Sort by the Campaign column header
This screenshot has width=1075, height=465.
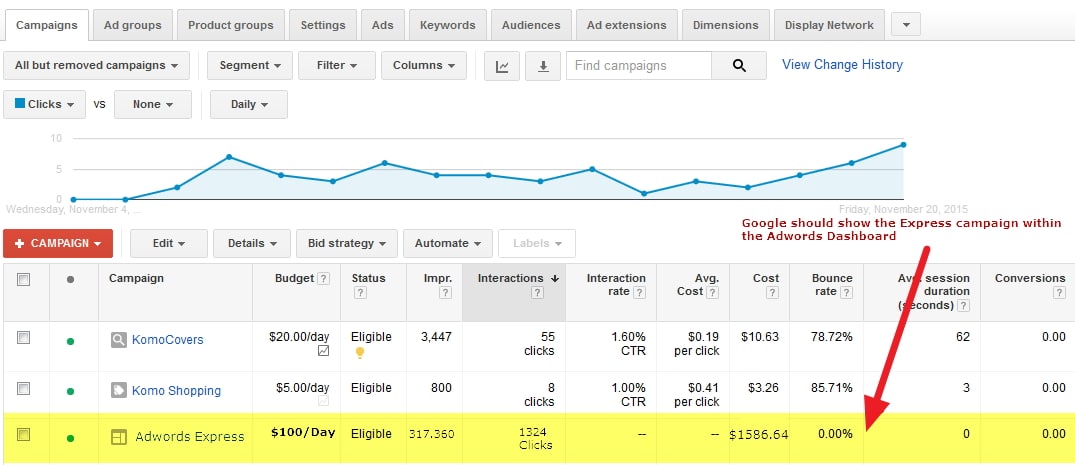coord(136,278)
